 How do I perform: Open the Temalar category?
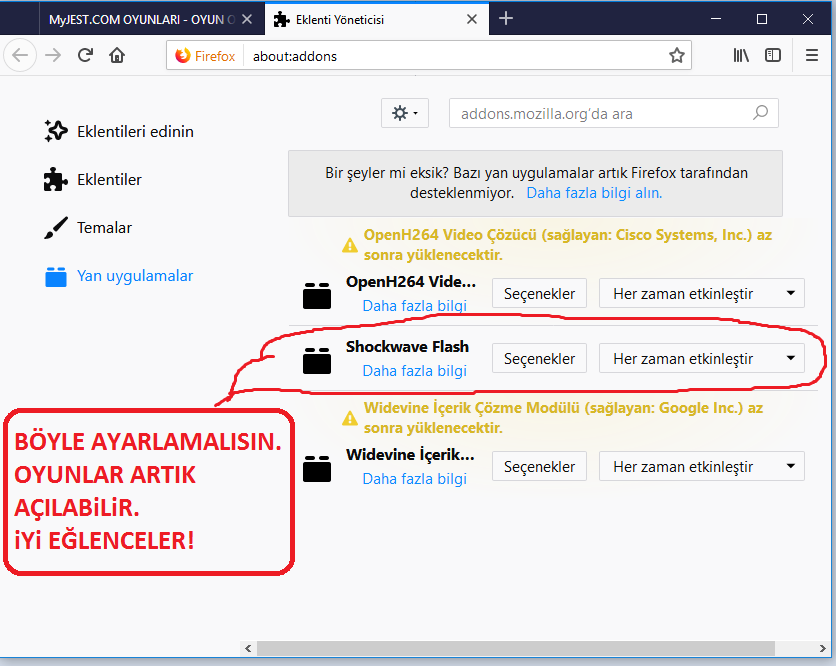point(88,227)
